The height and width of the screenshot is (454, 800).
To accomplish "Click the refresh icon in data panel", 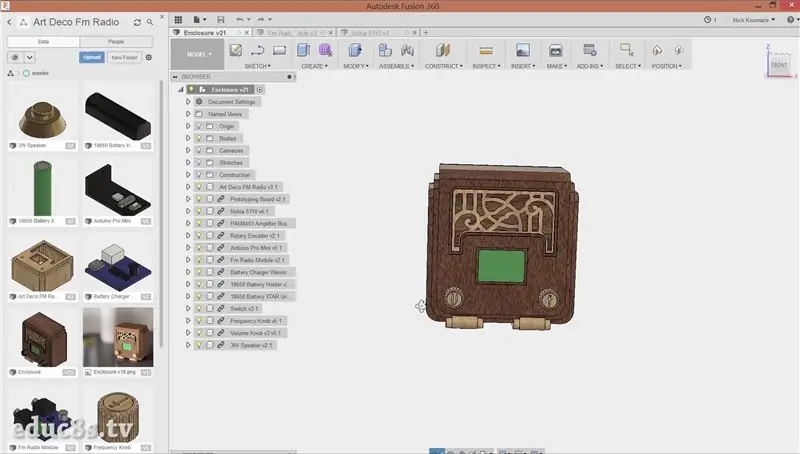I will pos(137,22).
